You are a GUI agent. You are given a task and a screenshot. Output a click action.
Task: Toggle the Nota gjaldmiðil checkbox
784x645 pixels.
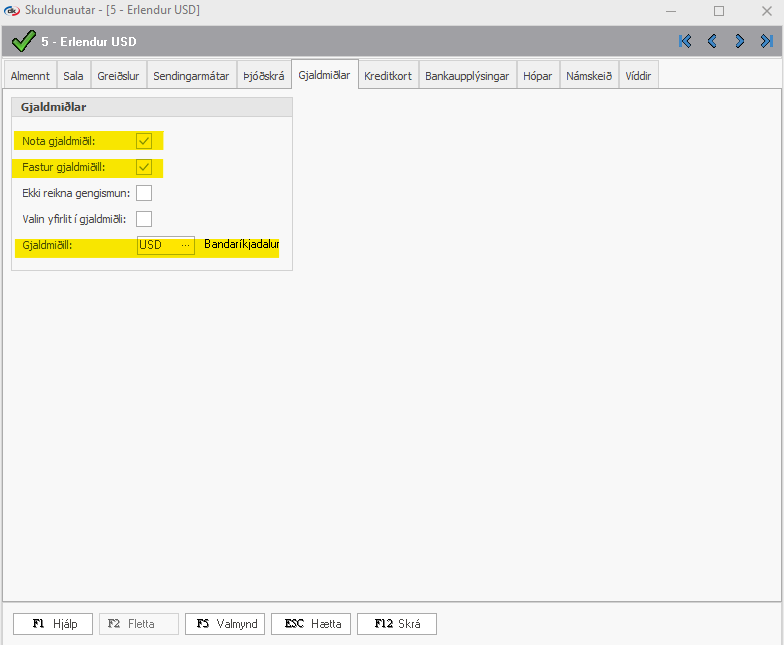click(144, 141)
